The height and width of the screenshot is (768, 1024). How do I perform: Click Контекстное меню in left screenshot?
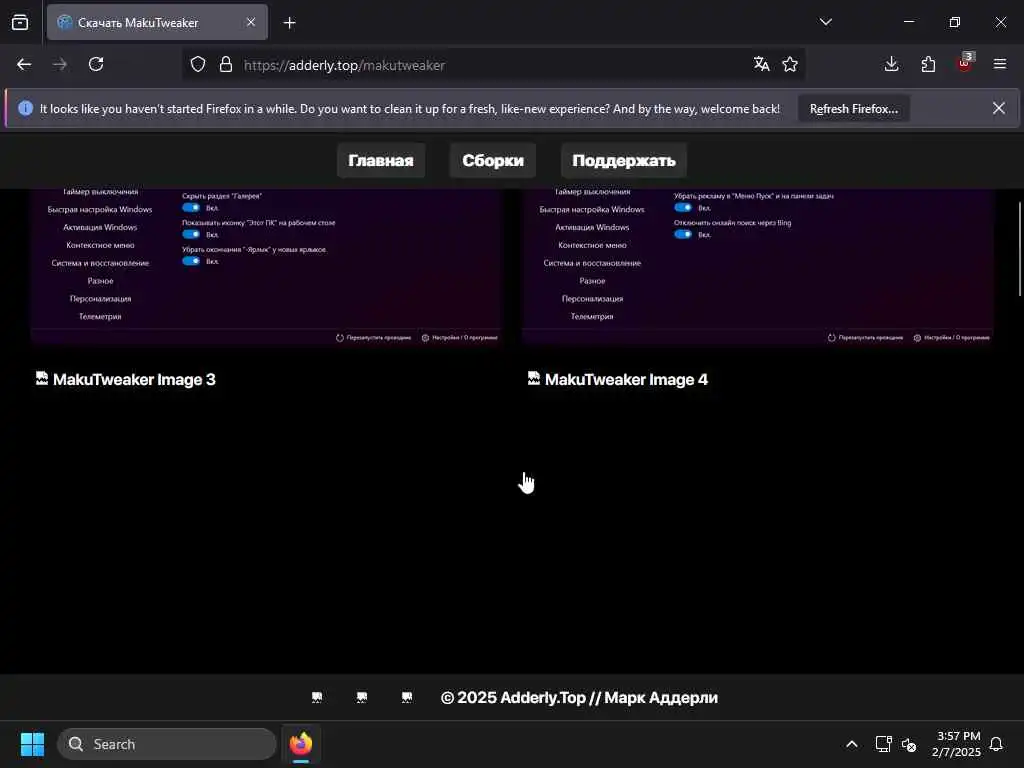[100, 245]
